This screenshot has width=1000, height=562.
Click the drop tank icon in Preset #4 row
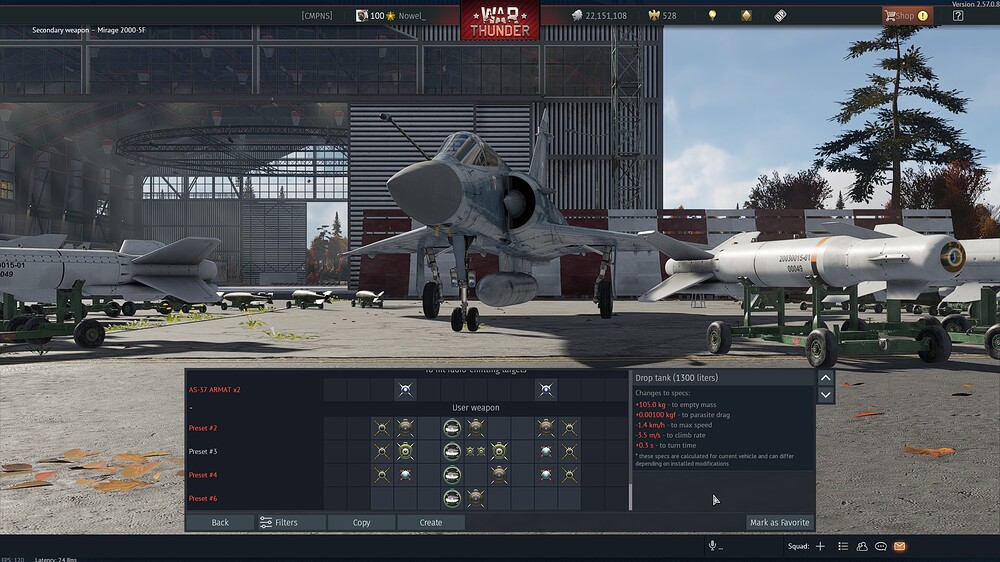tap(452, 475)
